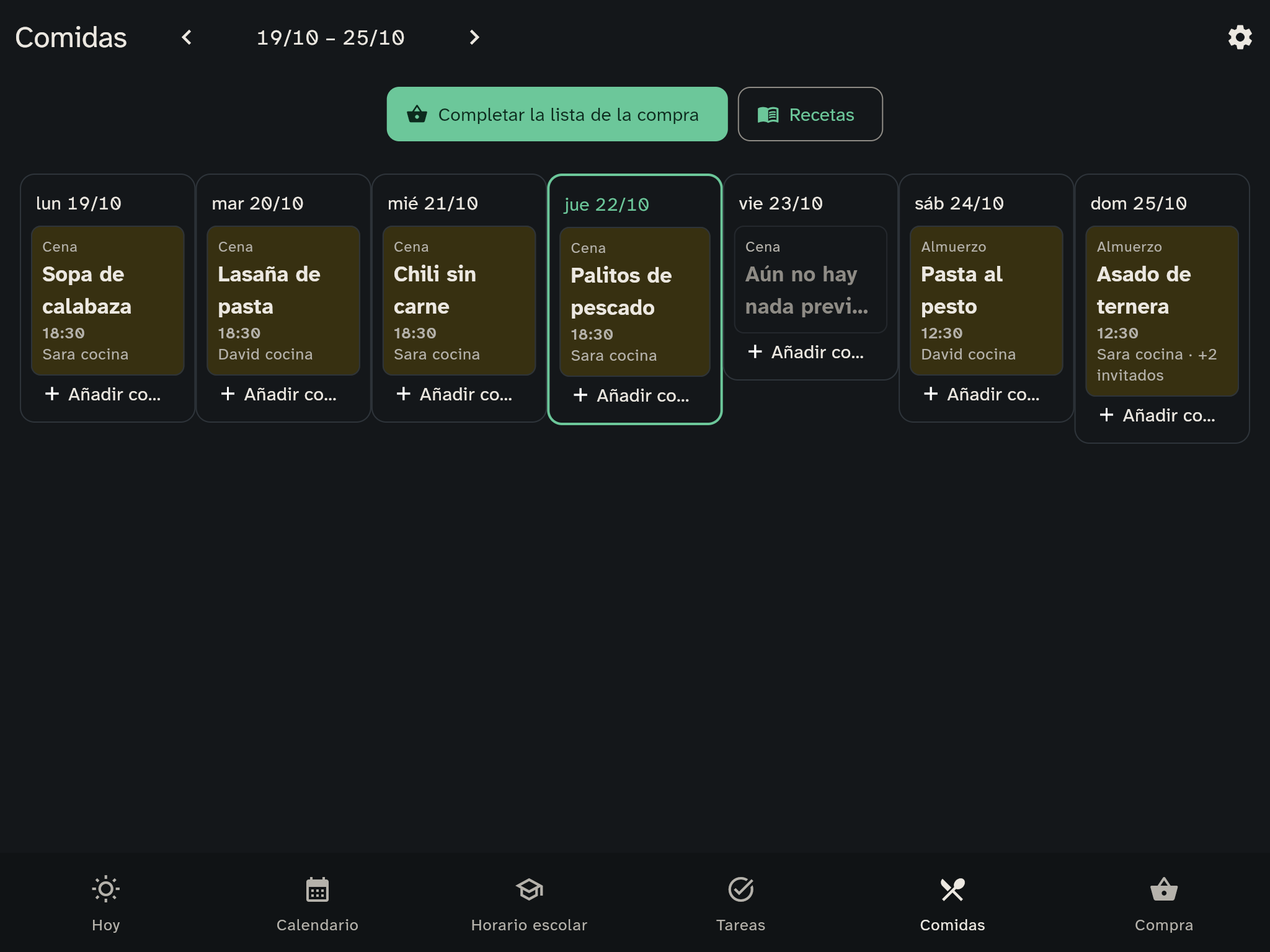Click the dom 25/10 day header
The width and height of the screenshot is (1270, 952).
(x=1139, y=203)
